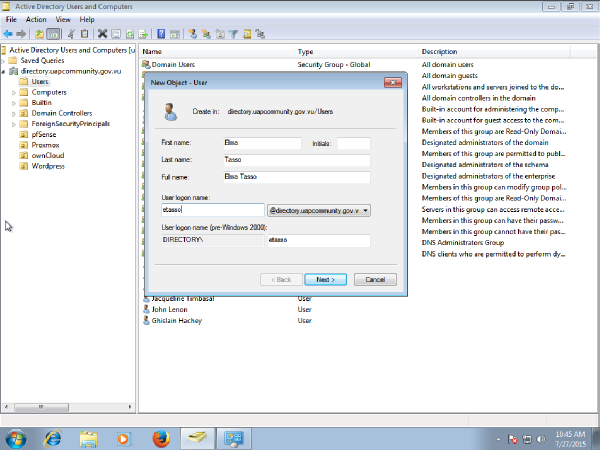Close the New Object - User dialog
The height and width of the screenshot is (450, 600).
(x=393, y=83)
